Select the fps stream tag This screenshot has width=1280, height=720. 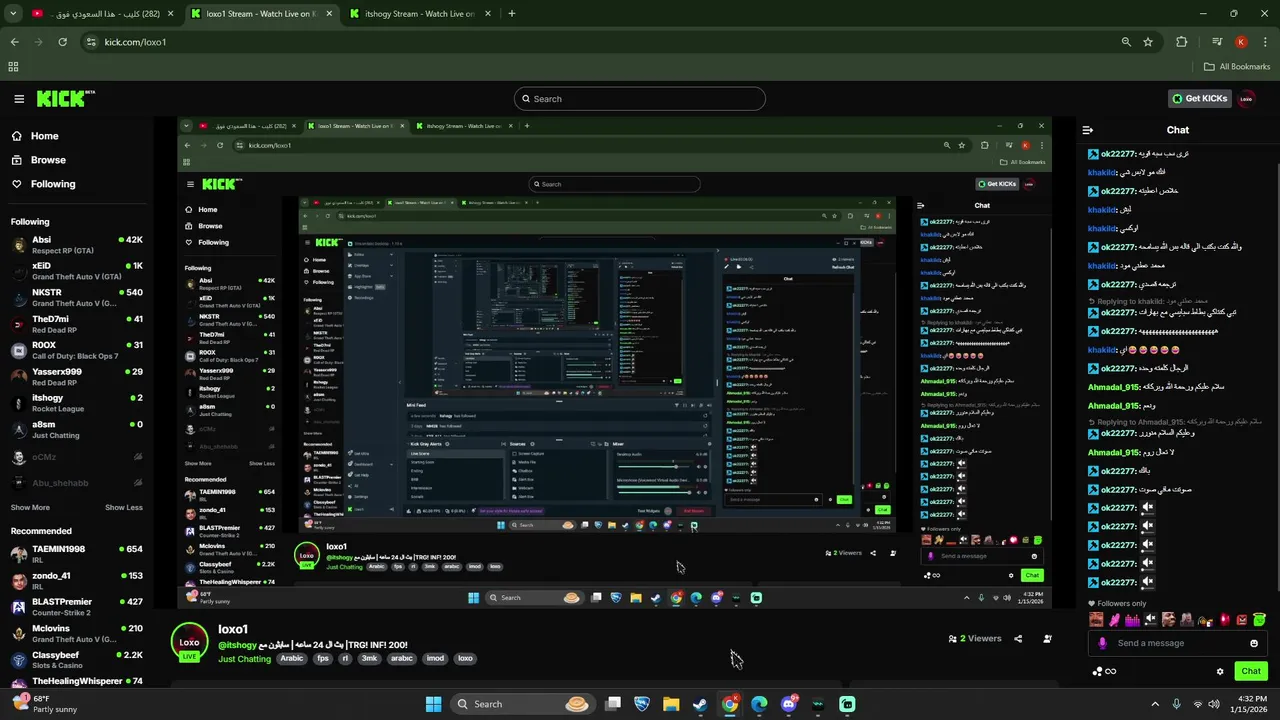coord(323,659)
